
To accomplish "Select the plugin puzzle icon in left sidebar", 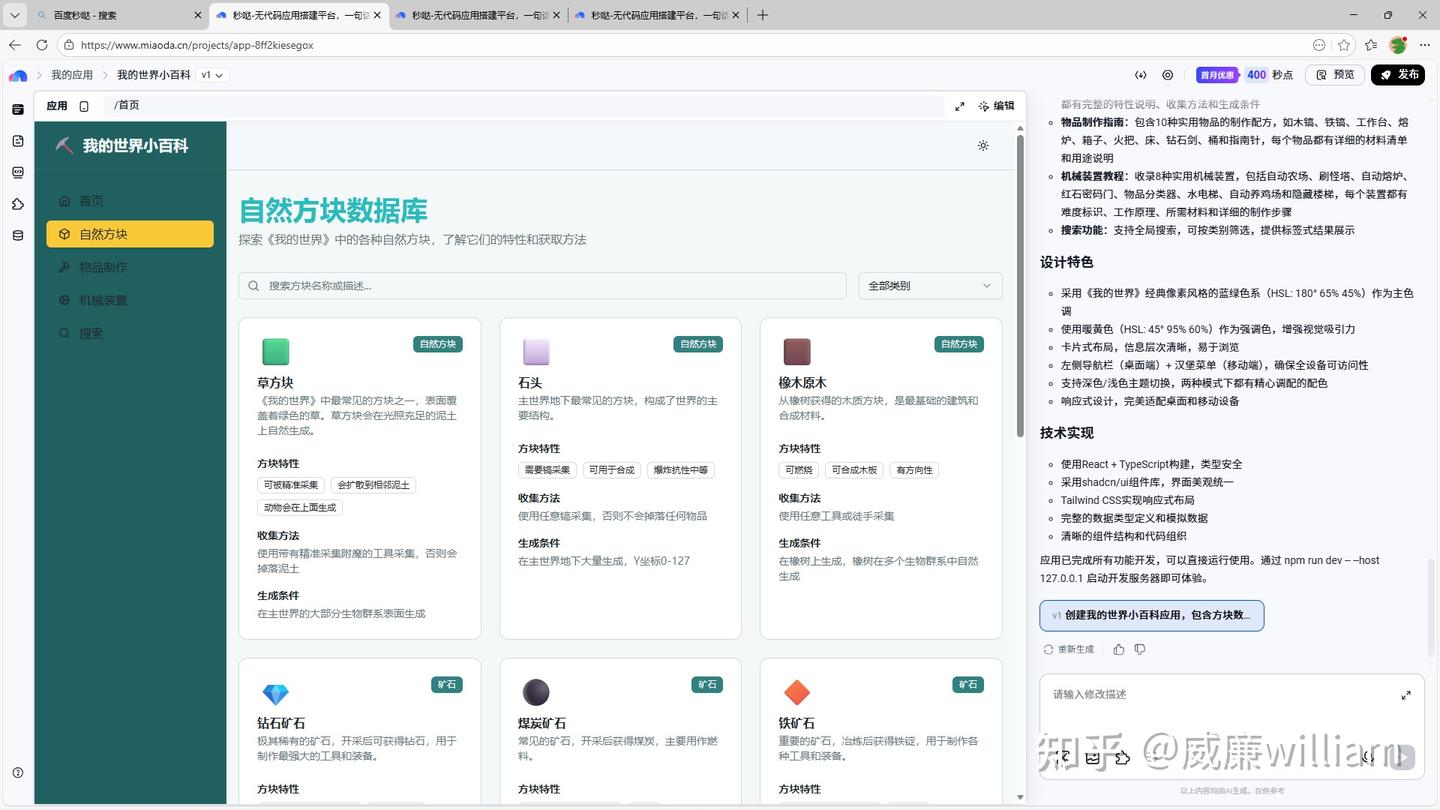I will [17, 204].
